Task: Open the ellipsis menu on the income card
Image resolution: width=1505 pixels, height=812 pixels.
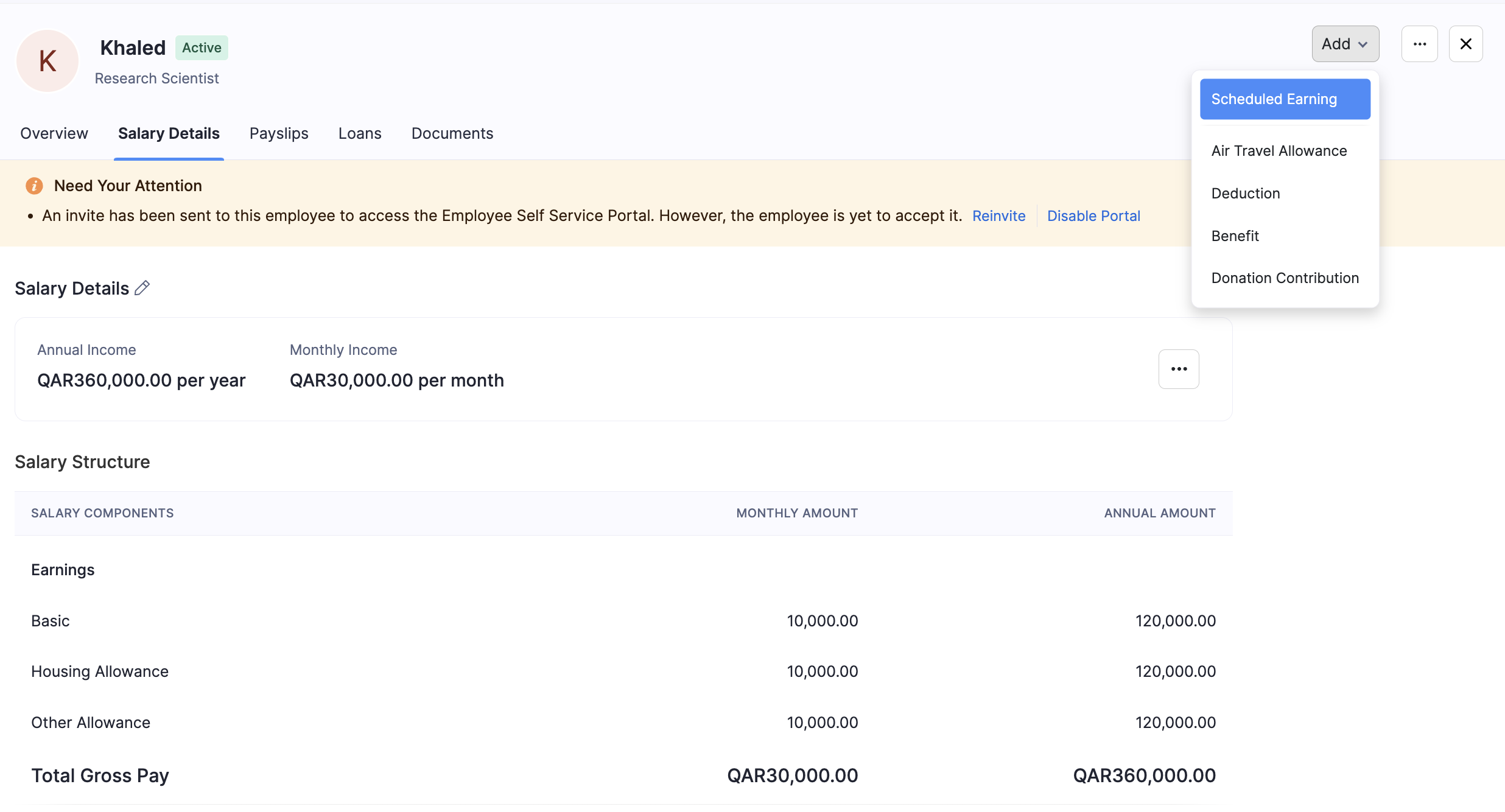Action: 1178,369
